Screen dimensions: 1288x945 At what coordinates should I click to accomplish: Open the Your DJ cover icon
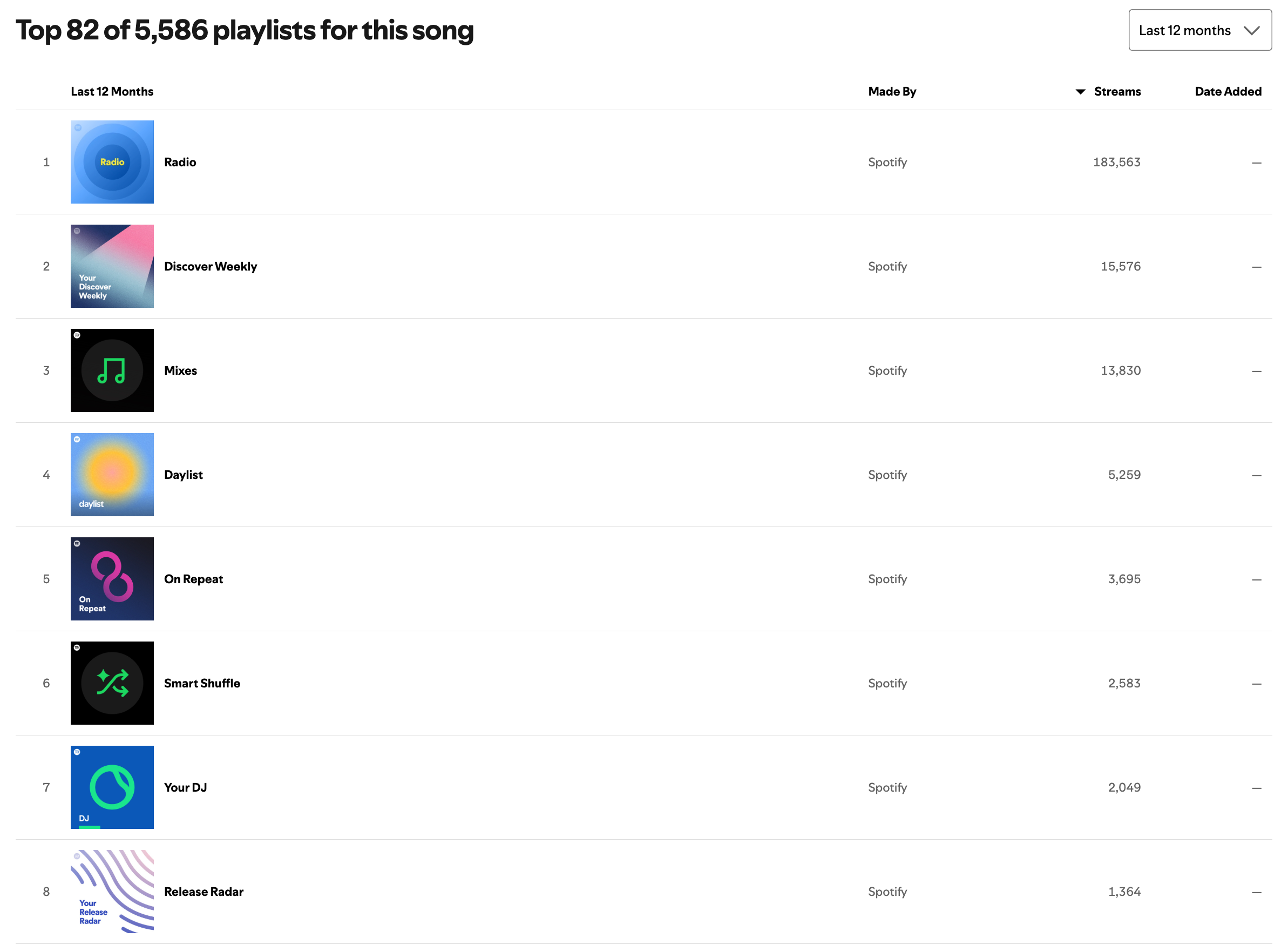tap(112, 787)
